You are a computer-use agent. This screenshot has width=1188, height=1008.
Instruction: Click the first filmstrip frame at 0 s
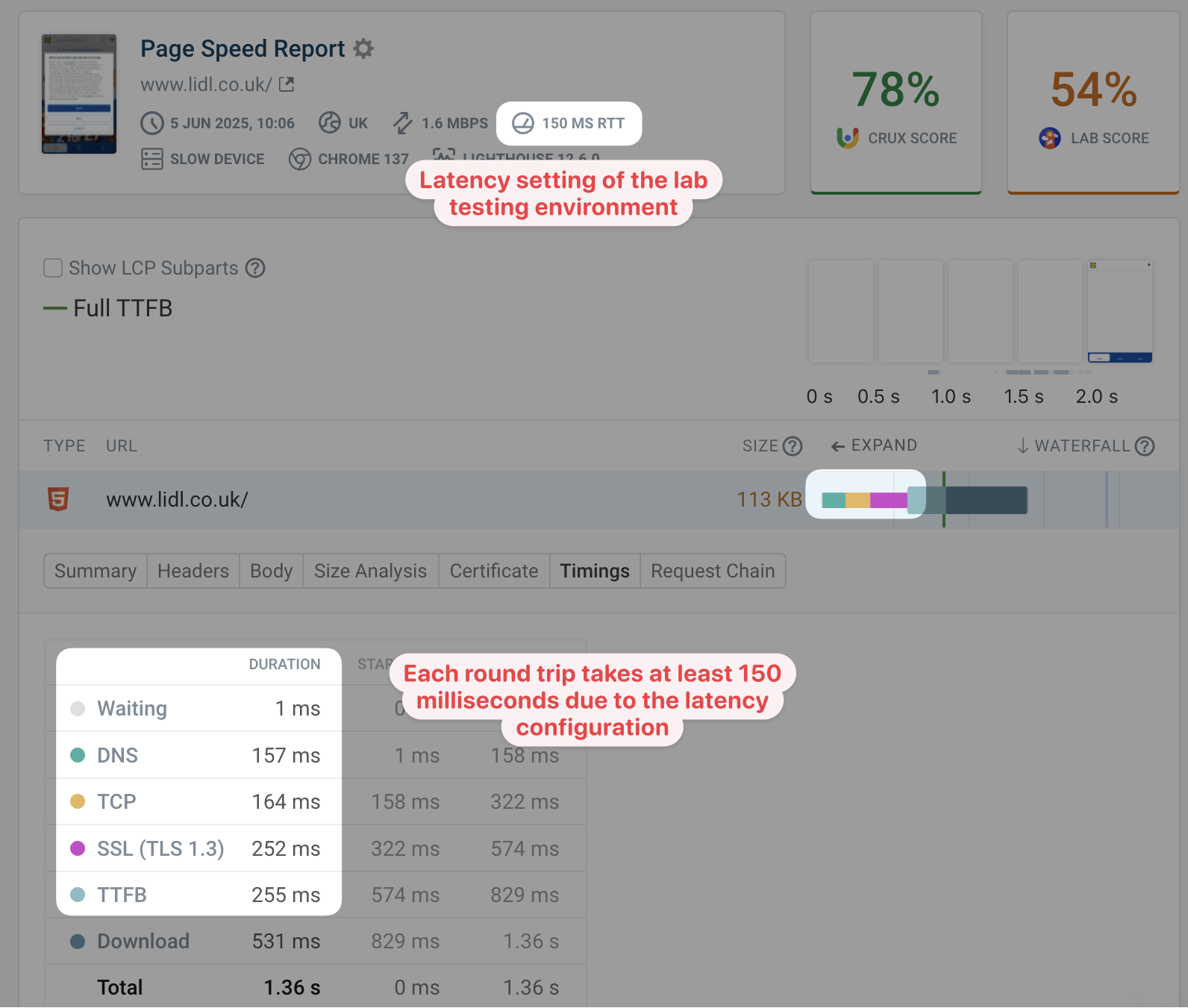pos(841,311)
